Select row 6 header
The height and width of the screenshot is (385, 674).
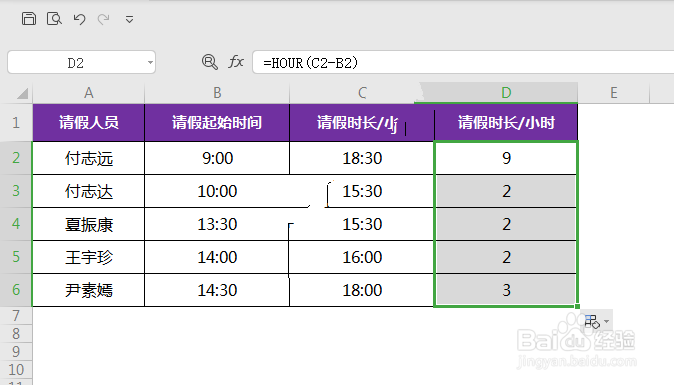click(x=16, y=290)
